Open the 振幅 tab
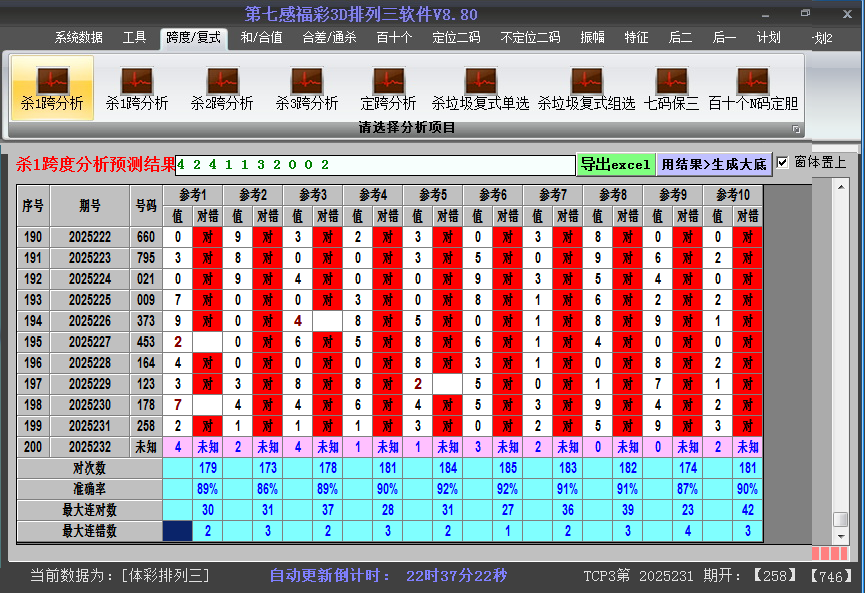Screen dimensions: 865x593 coord(592,38)
